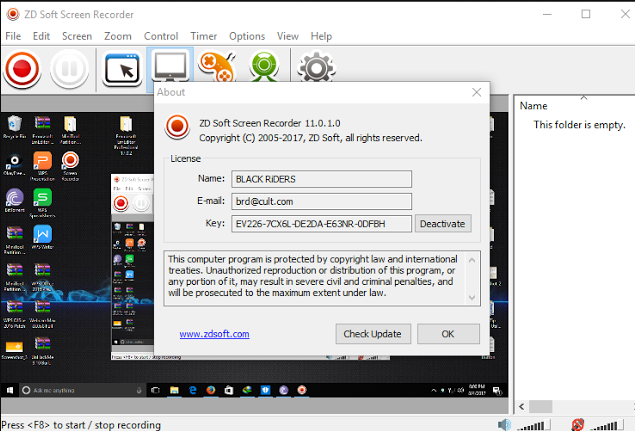Switch to game capture mode controller icon
Screen dimensions: 635x431
(217, 66)
